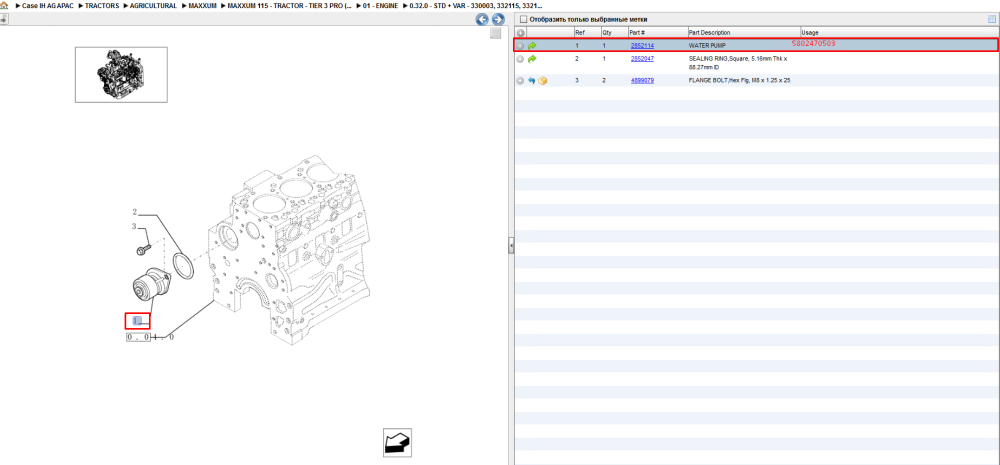
Task: Open part number 4899979 link
Action: pos(642,81)
